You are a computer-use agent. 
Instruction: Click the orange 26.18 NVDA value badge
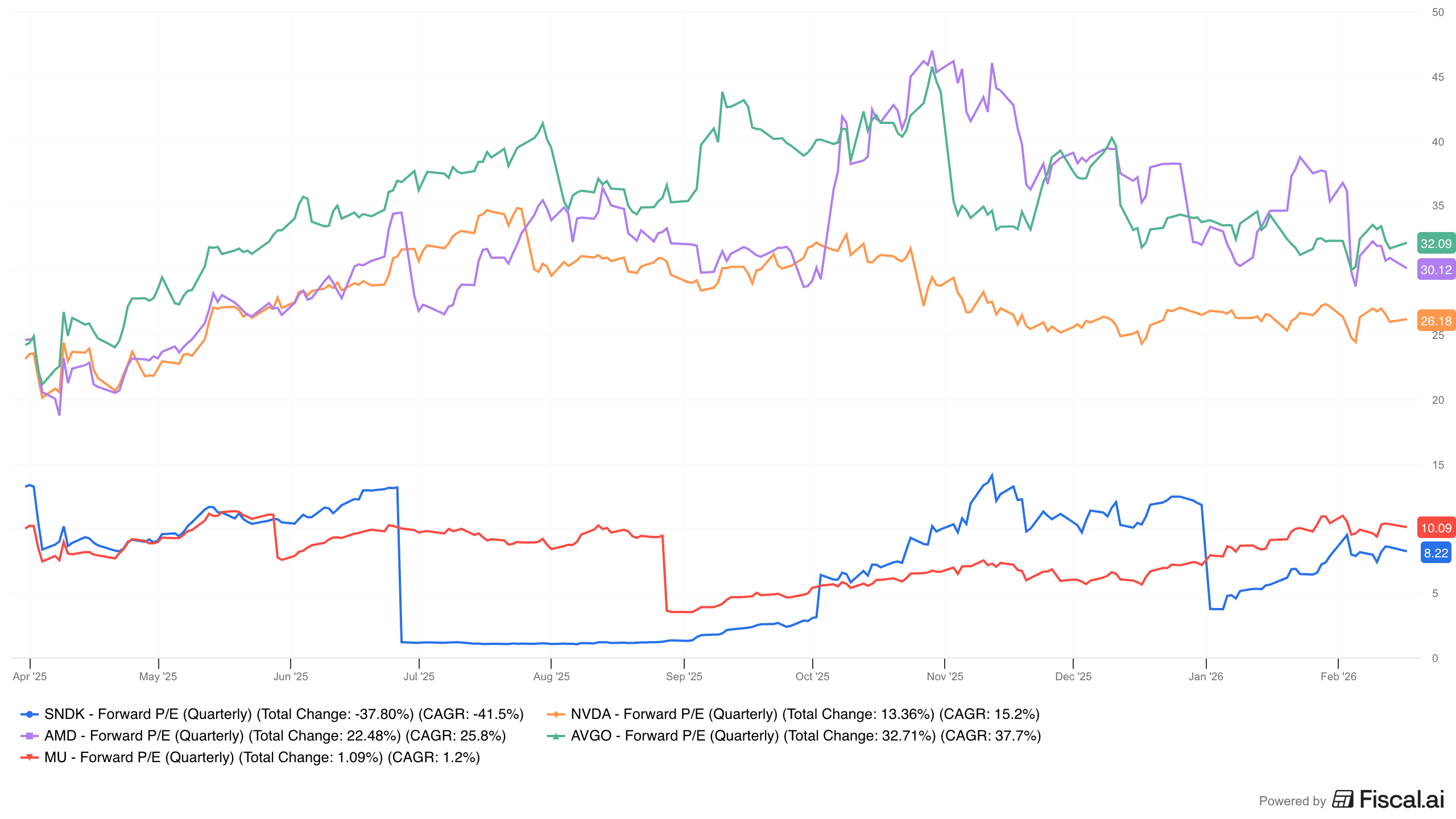[x=1436, y=321]
